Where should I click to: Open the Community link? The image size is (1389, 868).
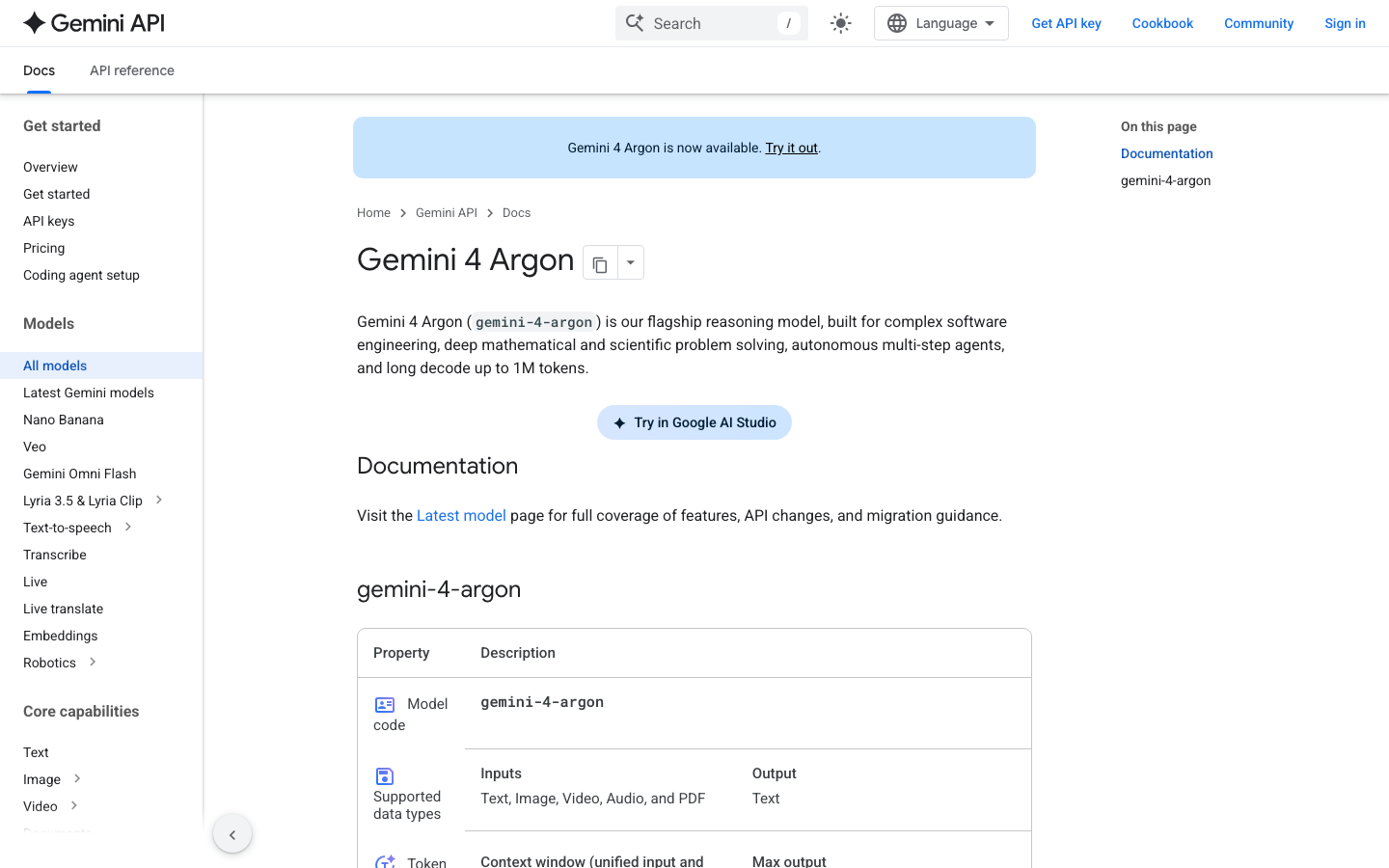[1259, 23]
